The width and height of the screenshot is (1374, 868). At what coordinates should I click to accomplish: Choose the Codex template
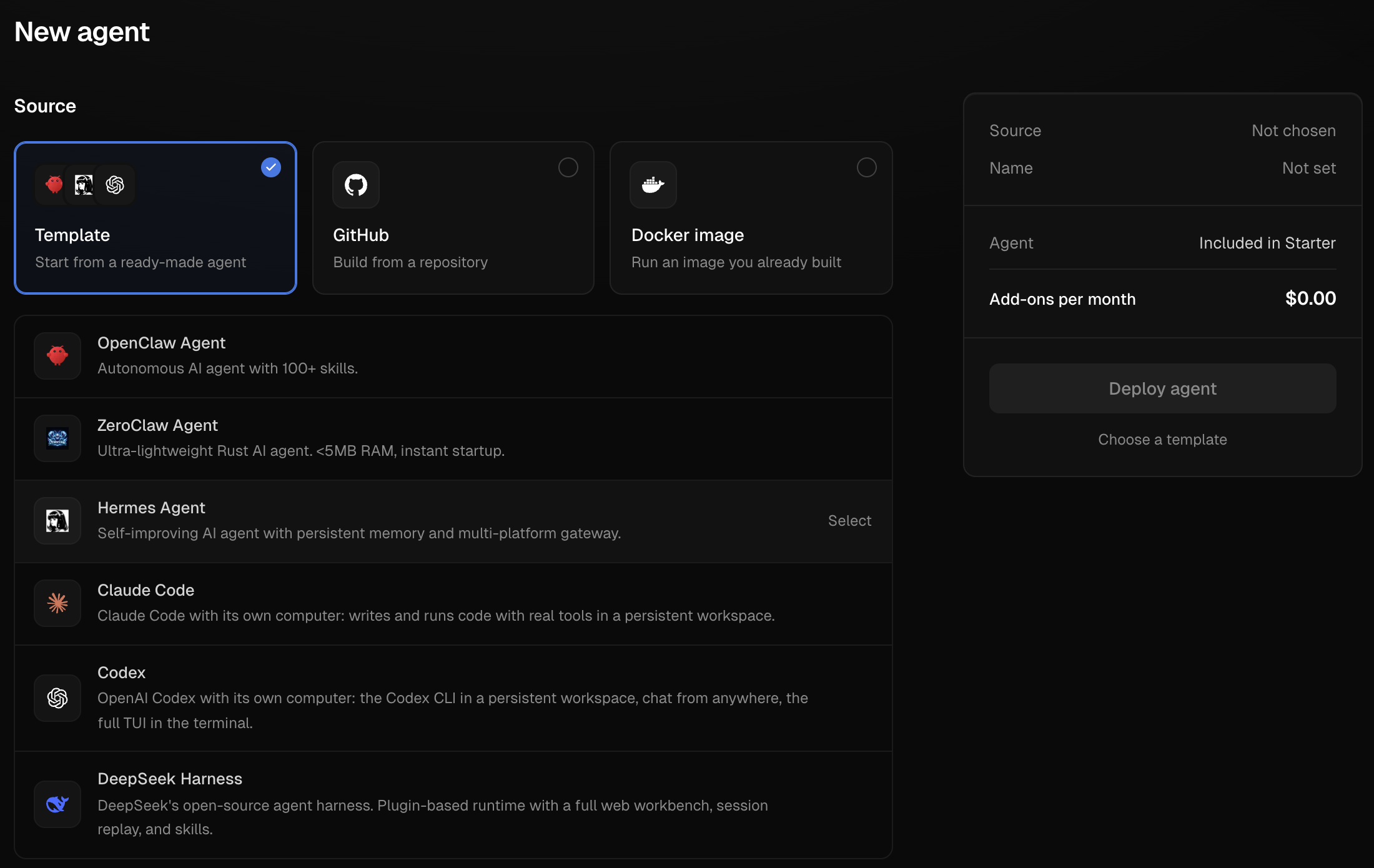tap(453, 698)
